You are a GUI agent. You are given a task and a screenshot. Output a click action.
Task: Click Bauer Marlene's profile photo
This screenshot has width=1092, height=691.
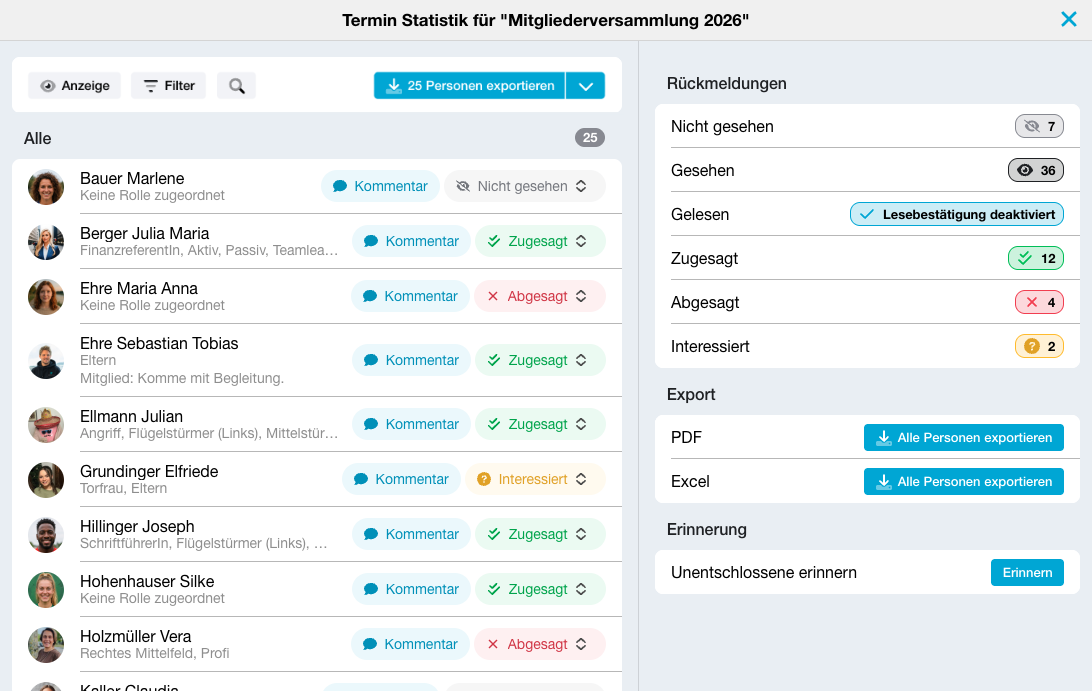click(46, 187)
